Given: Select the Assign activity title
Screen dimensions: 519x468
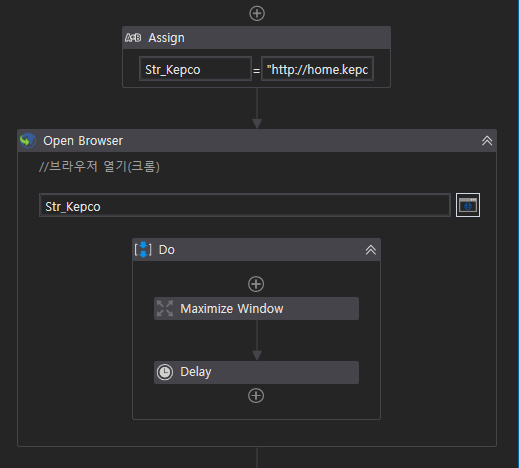Looking at the screenshot, I should (x=166, y=38).
